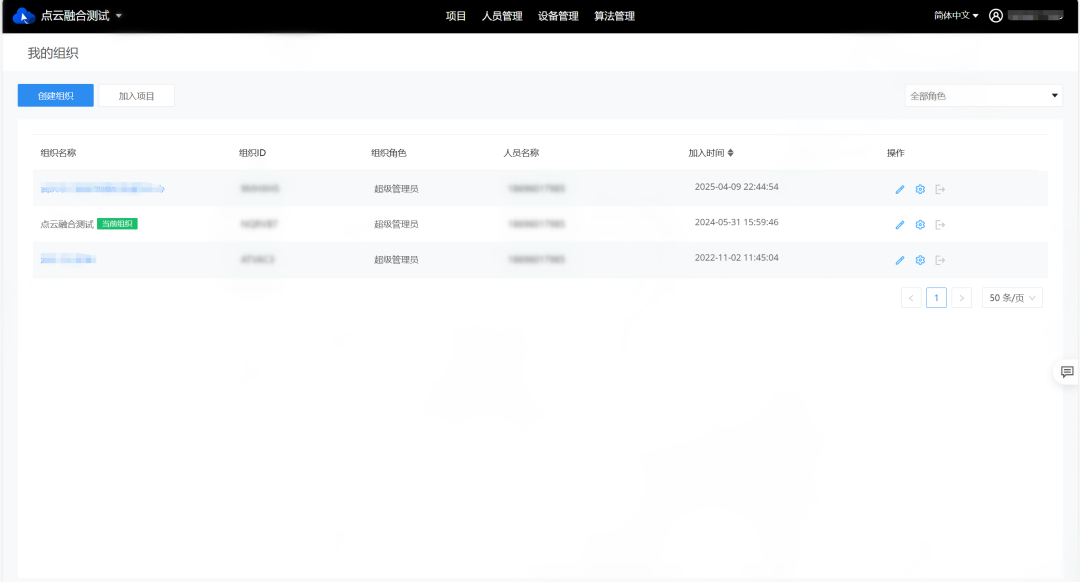Click 超级管理员 in the 点云融合测试 row
The width and height of the screenshot is (1080, 582).
pos(396,225)
